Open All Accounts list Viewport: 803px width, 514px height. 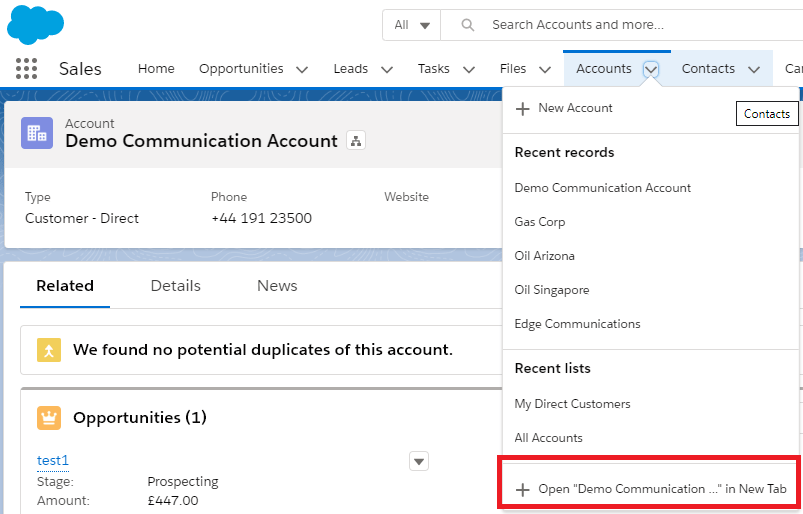coord(650,438)
